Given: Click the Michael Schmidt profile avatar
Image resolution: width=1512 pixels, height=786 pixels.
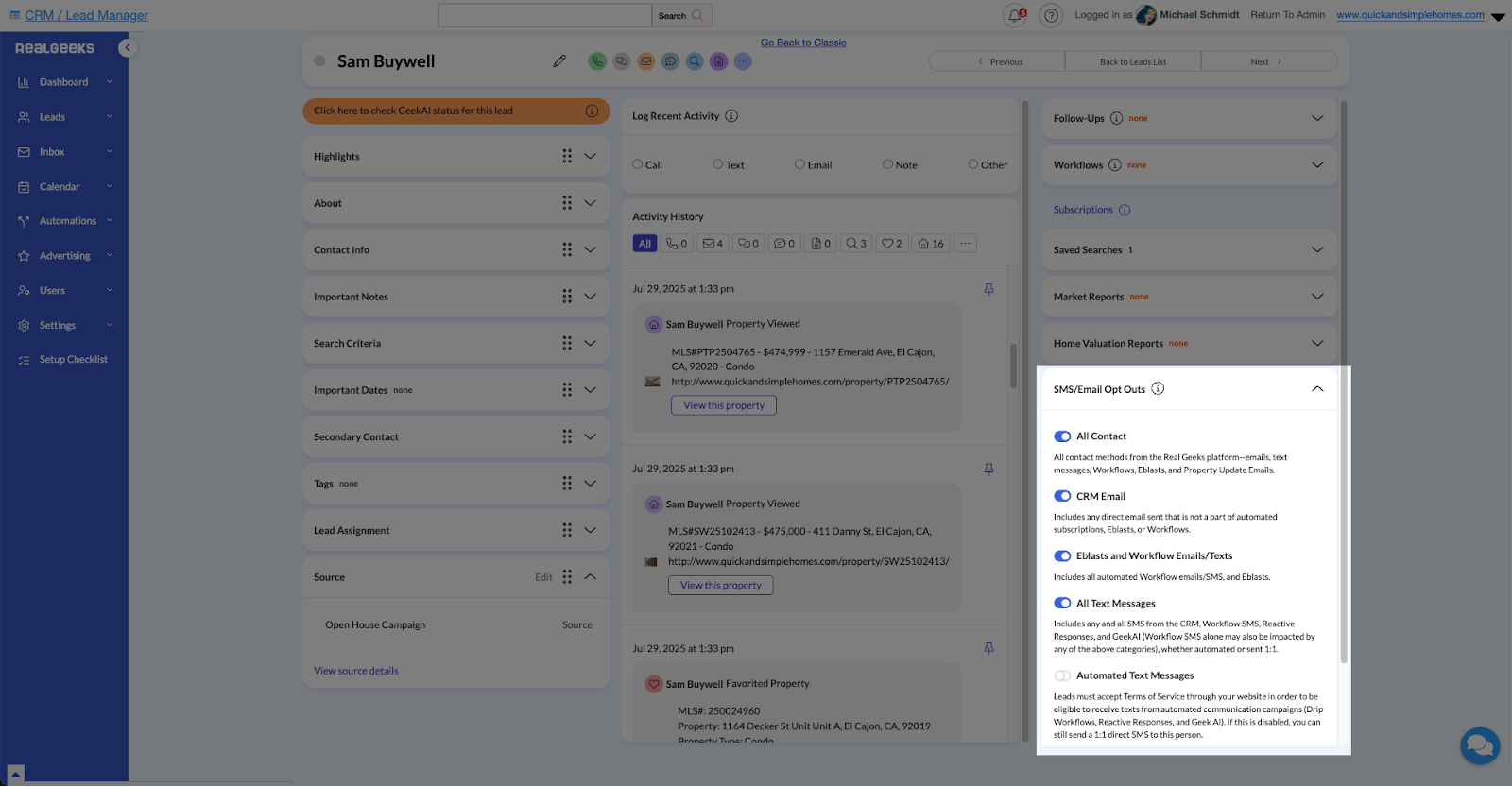Looking at the screenshot, I should pyautogui.click(x=1146, y=15).
